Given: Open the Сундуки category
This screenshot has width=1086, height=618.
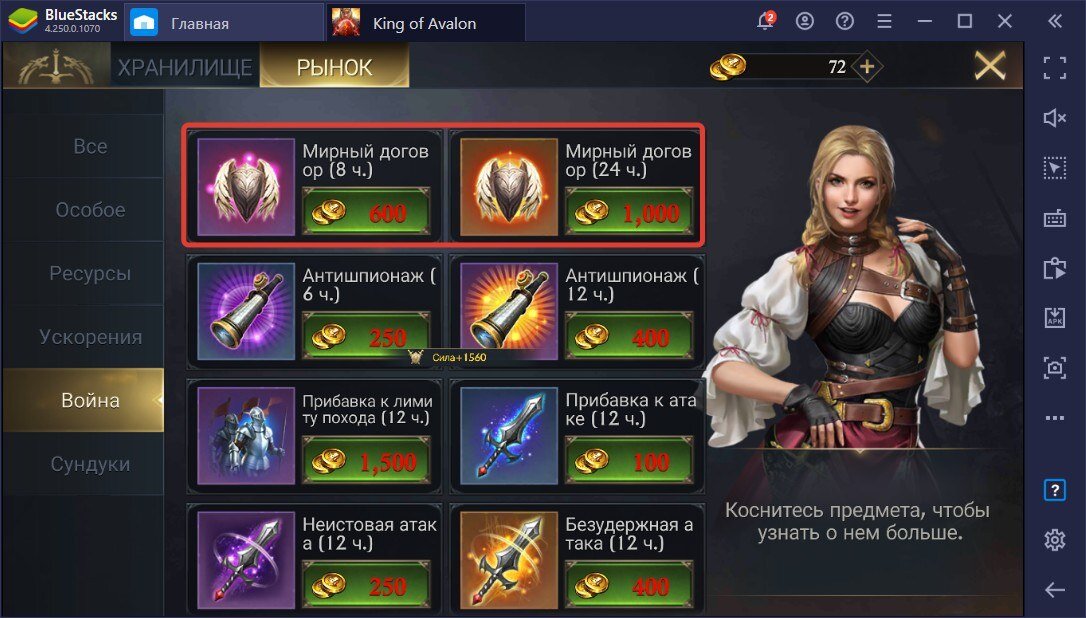Looking at the screenshot, I should [90, 464].
